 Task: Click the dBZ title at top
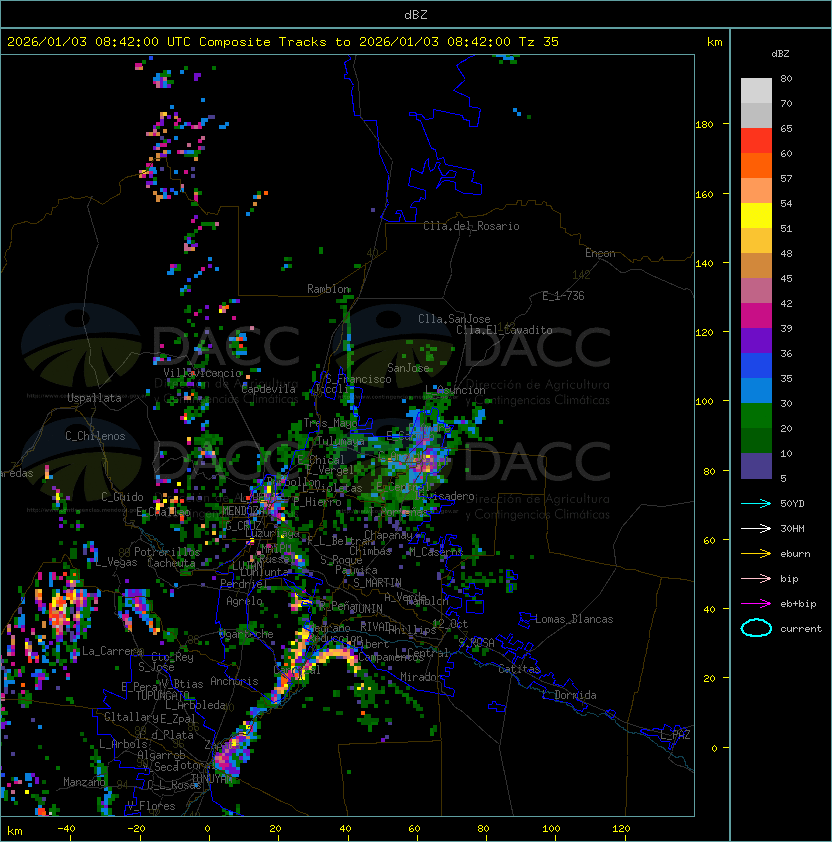point(416,14)
